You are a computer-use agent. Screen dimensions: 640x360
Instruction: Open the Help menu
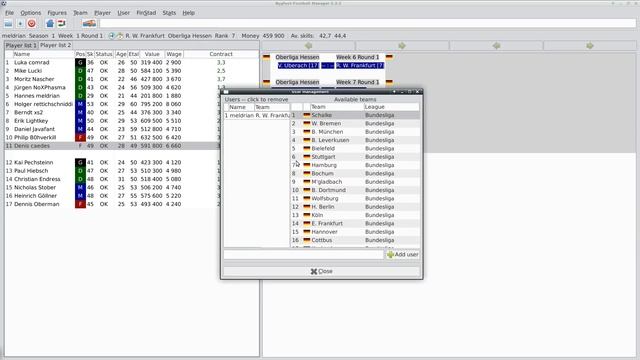click(188, 13)
